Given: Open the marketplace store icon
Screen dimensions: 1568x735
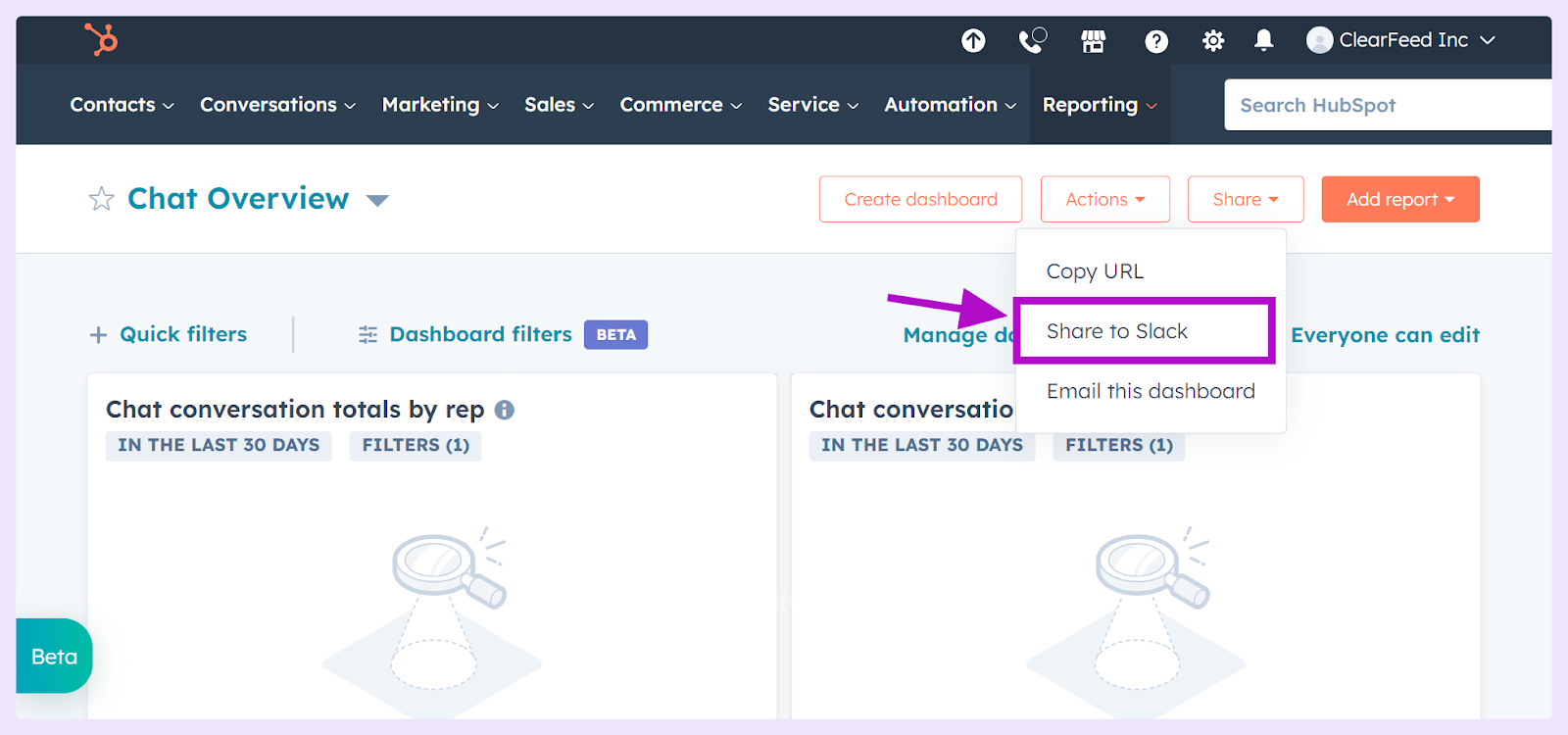Looking at the screenshot, I should click(1094, 40).
